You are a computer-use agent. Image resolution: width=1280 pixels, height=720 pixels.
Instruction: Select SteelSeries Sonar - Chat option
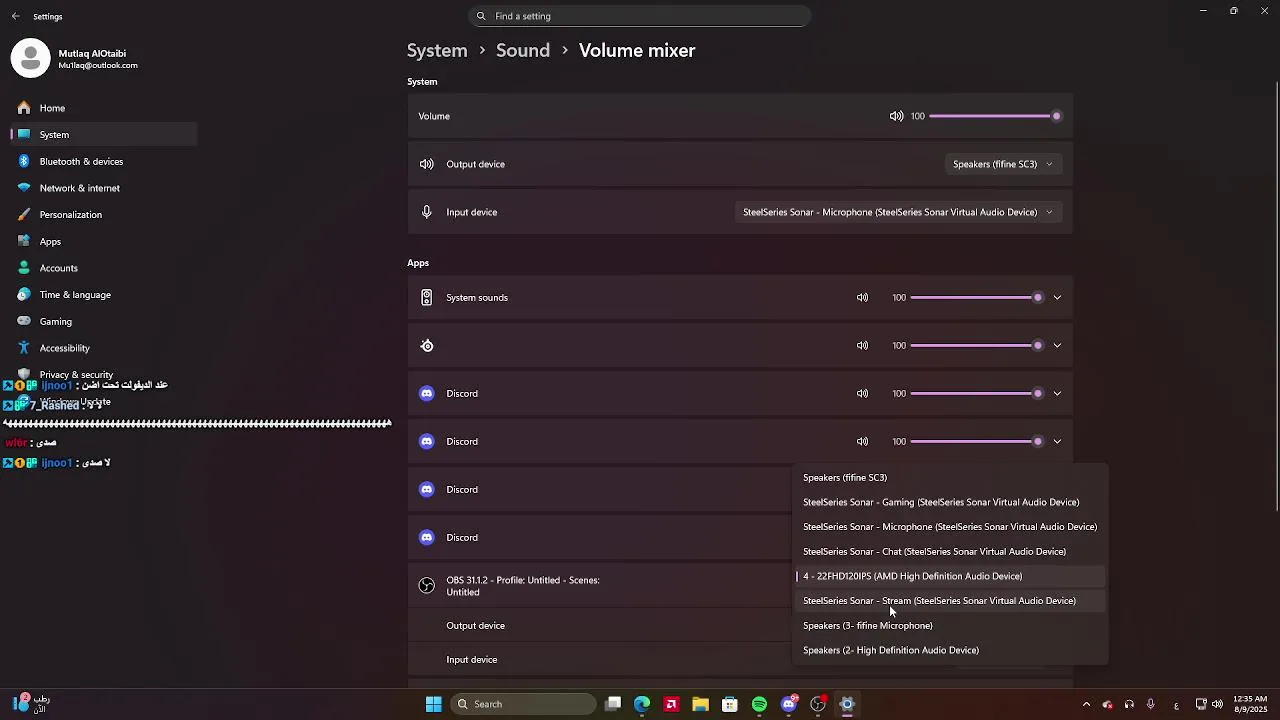pyautogui.click(x=951, y=552)
